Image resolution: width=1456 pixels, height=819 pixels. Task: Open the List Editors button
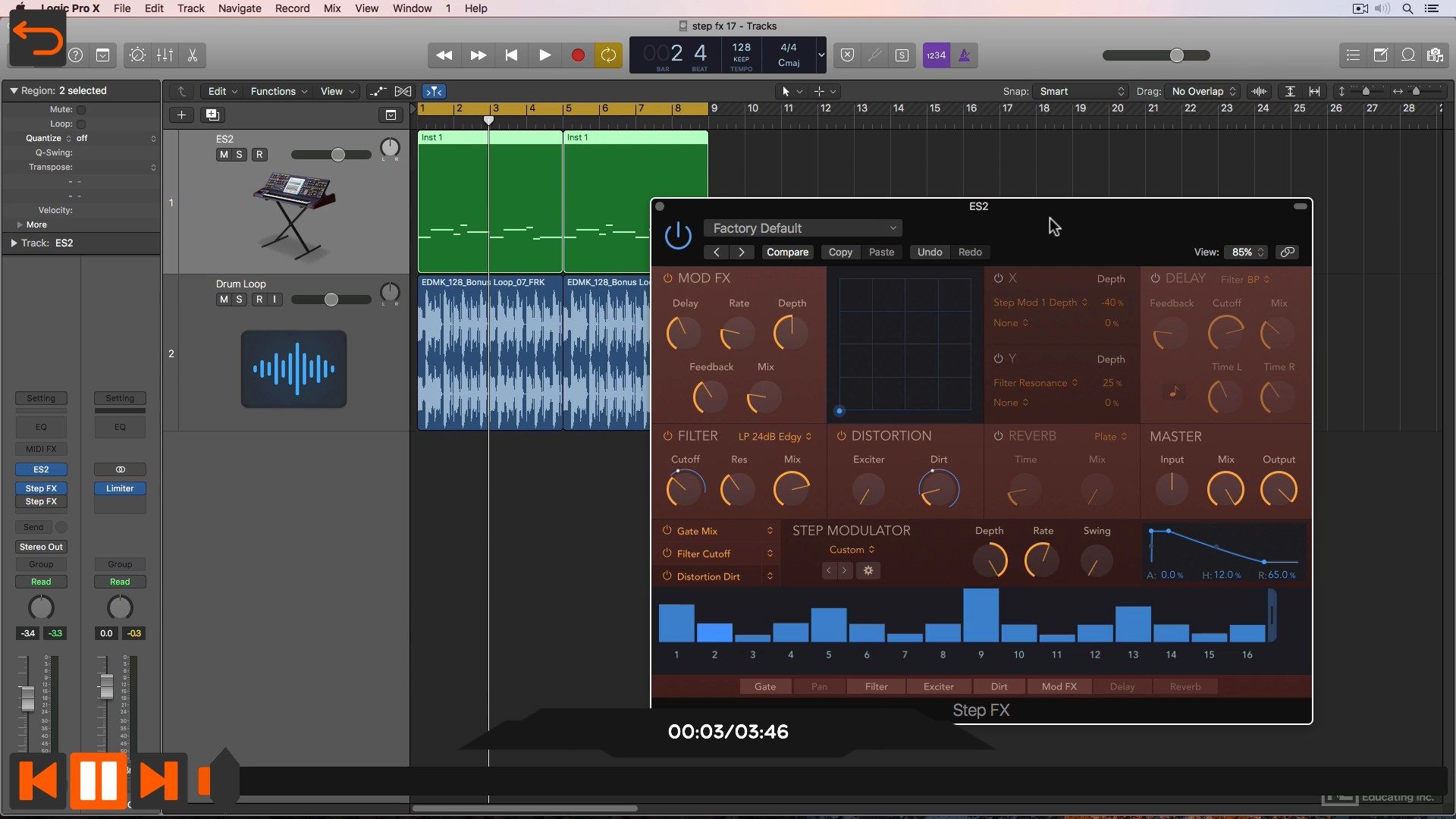point(1353,55)
